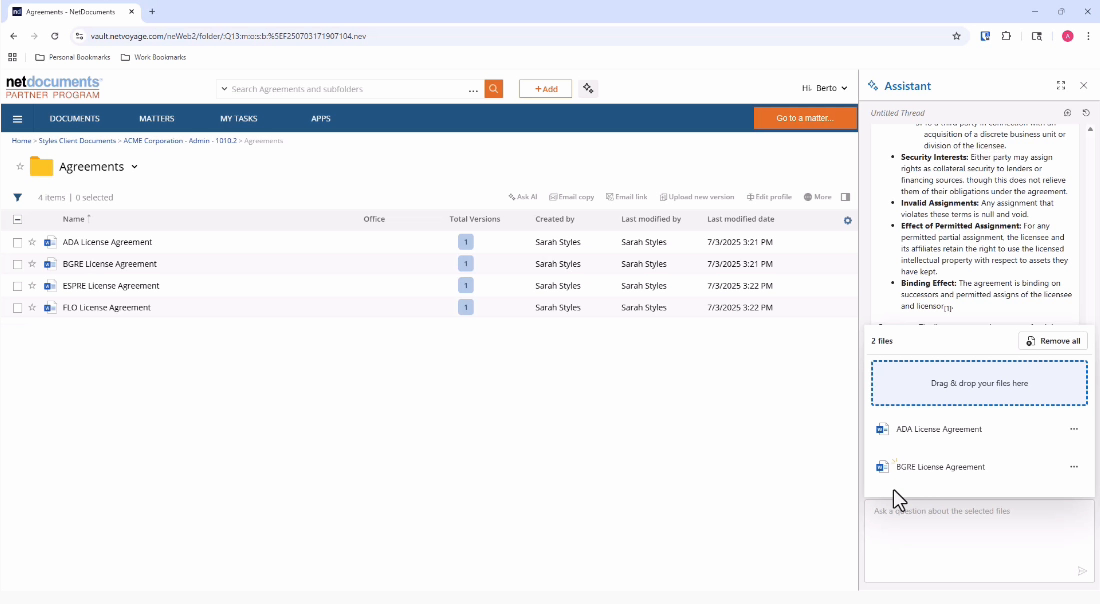Click Edit profile action

click(x=769, y=197)
